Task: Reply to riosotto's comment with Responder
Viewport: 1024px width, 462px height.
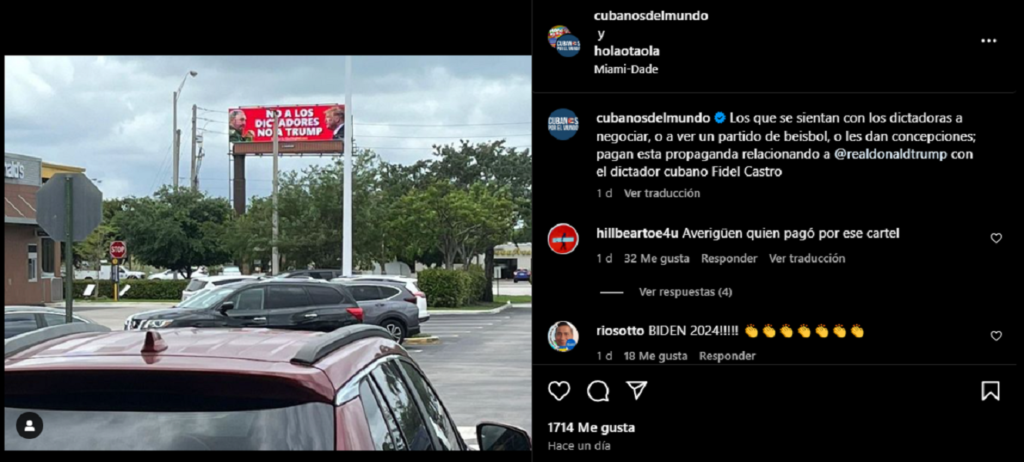Action: click(727, 356)
